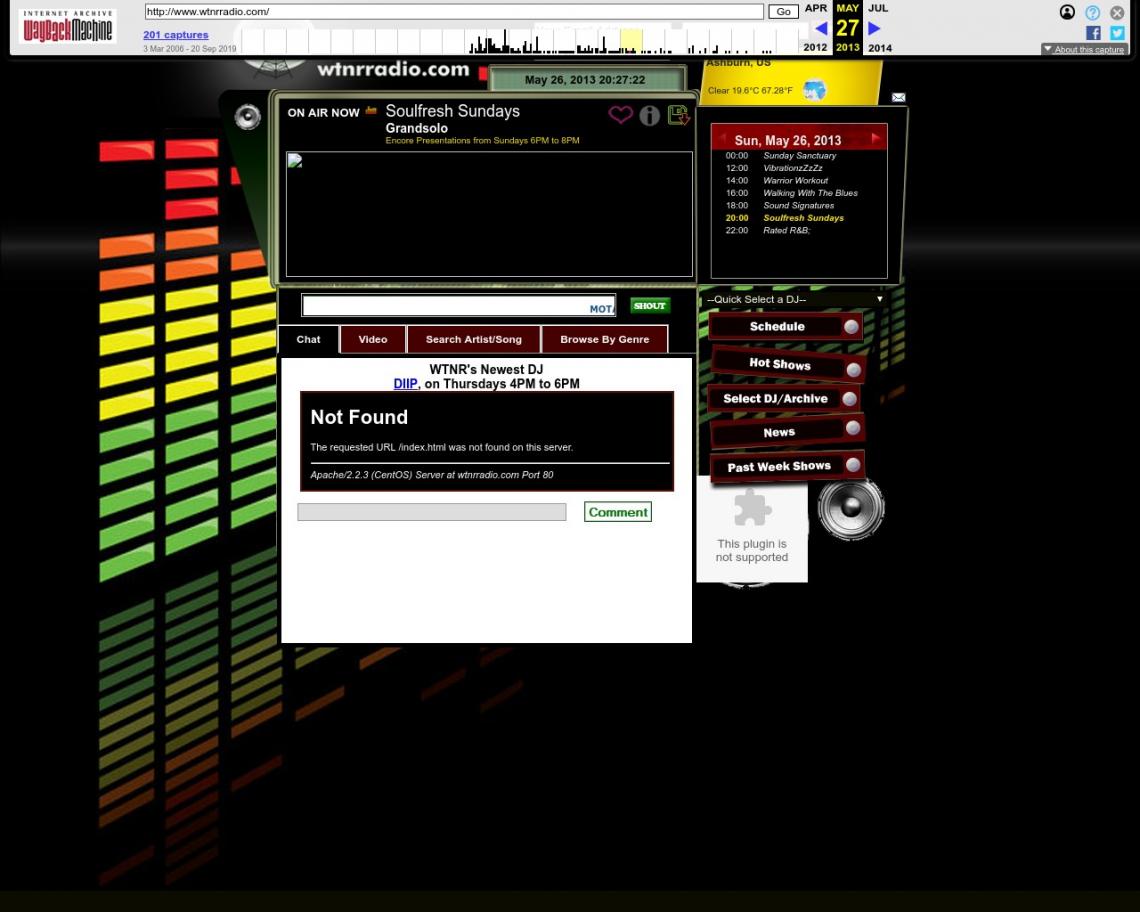Click the weather condition icon

coord(814,90)
